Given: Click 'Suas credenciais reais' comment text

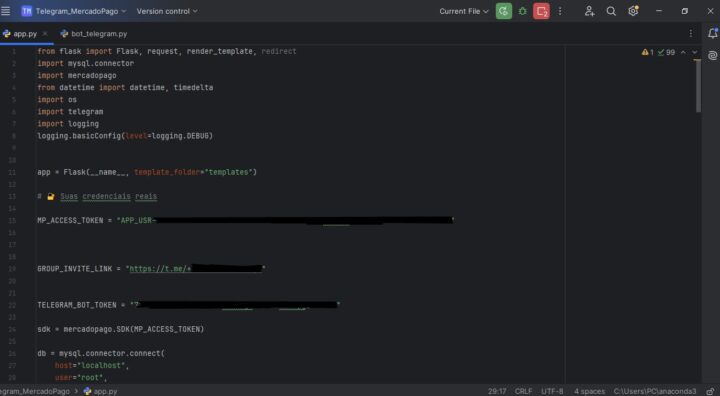Looking at the screenshot, I should pyautogui.click(x=108, y=196).
